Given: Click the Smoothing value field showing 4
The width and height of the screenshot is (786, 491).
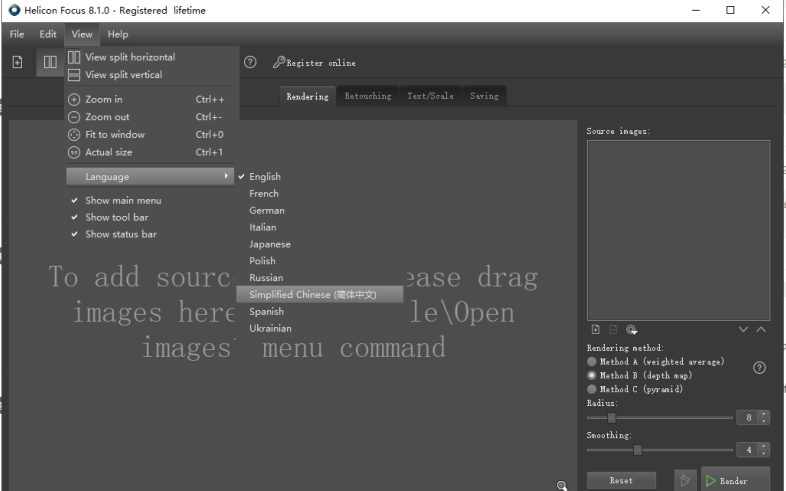Looking at the screenshot, I should pyautogui.click(x=747, y=450).
